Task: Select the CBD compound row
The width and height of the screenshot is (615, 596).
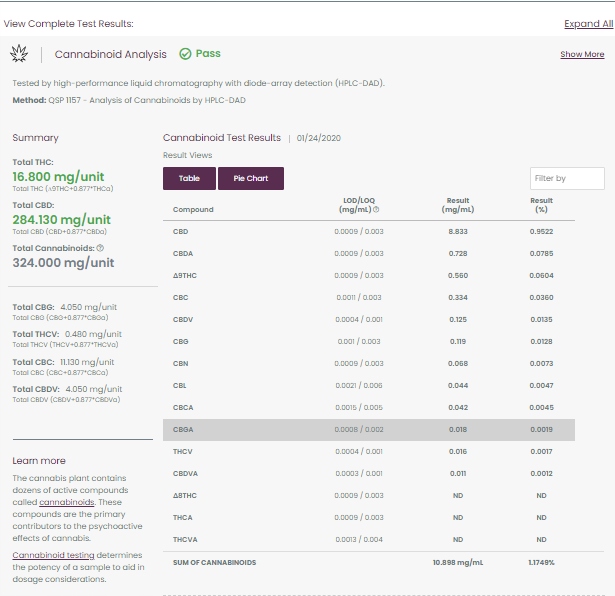Action: coord(368,231)
